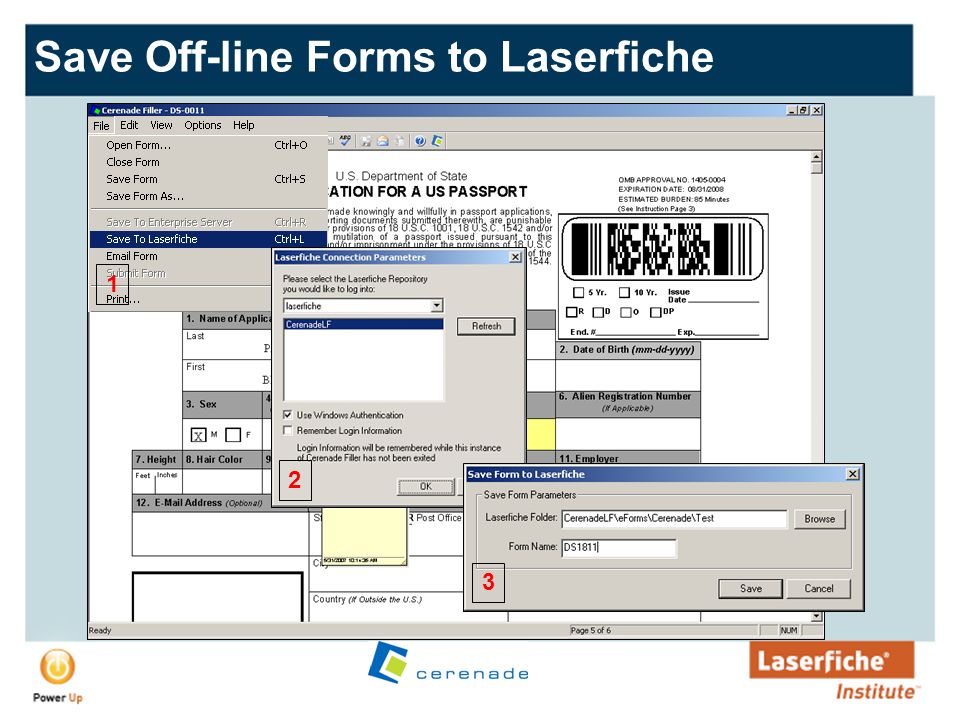Click the Date of Birth field
This screenshot has width=960, height=720.
(628, 375)
